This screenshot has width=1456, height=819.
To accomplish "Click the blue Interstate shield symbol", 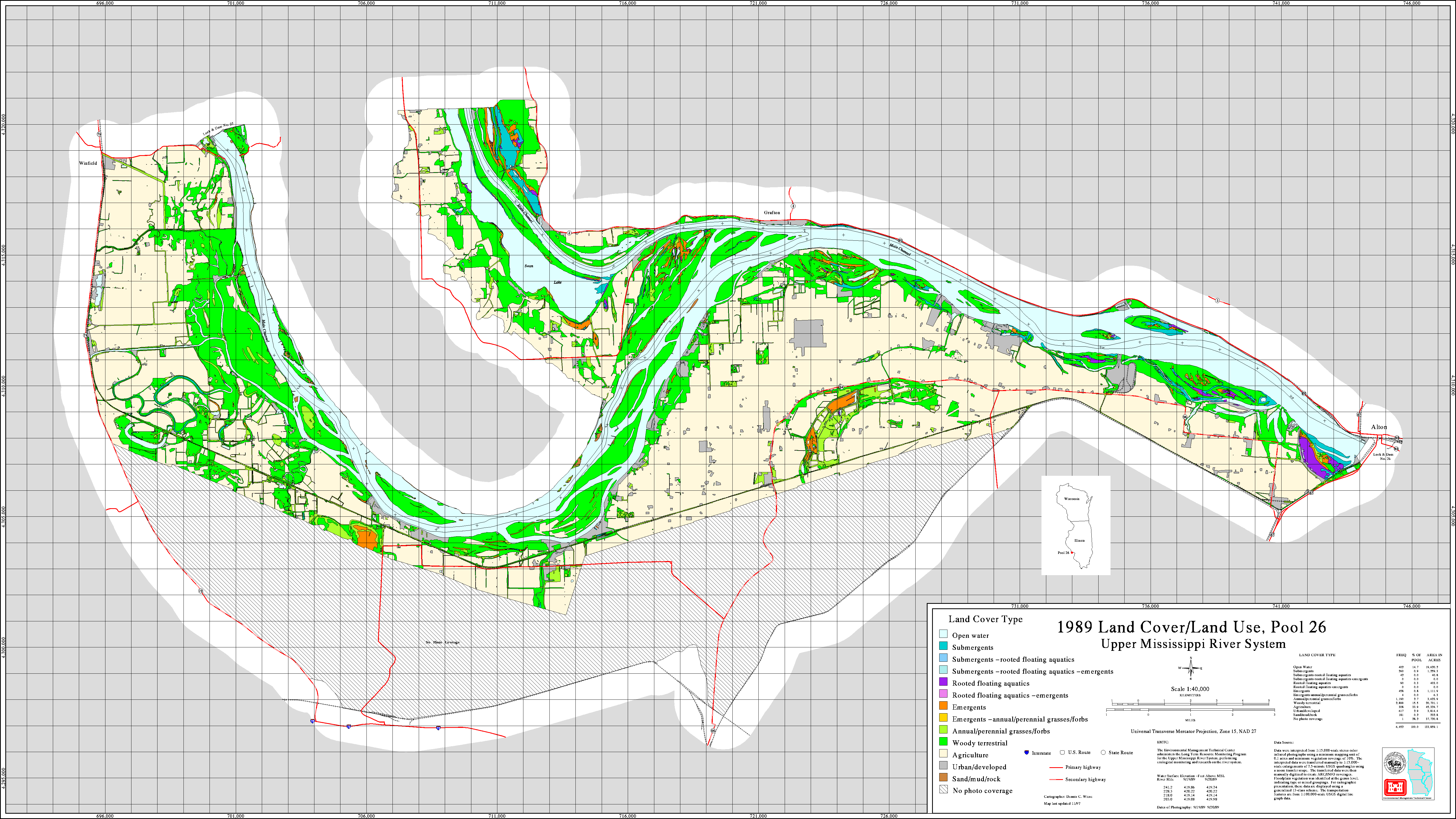I will 1026,752.
